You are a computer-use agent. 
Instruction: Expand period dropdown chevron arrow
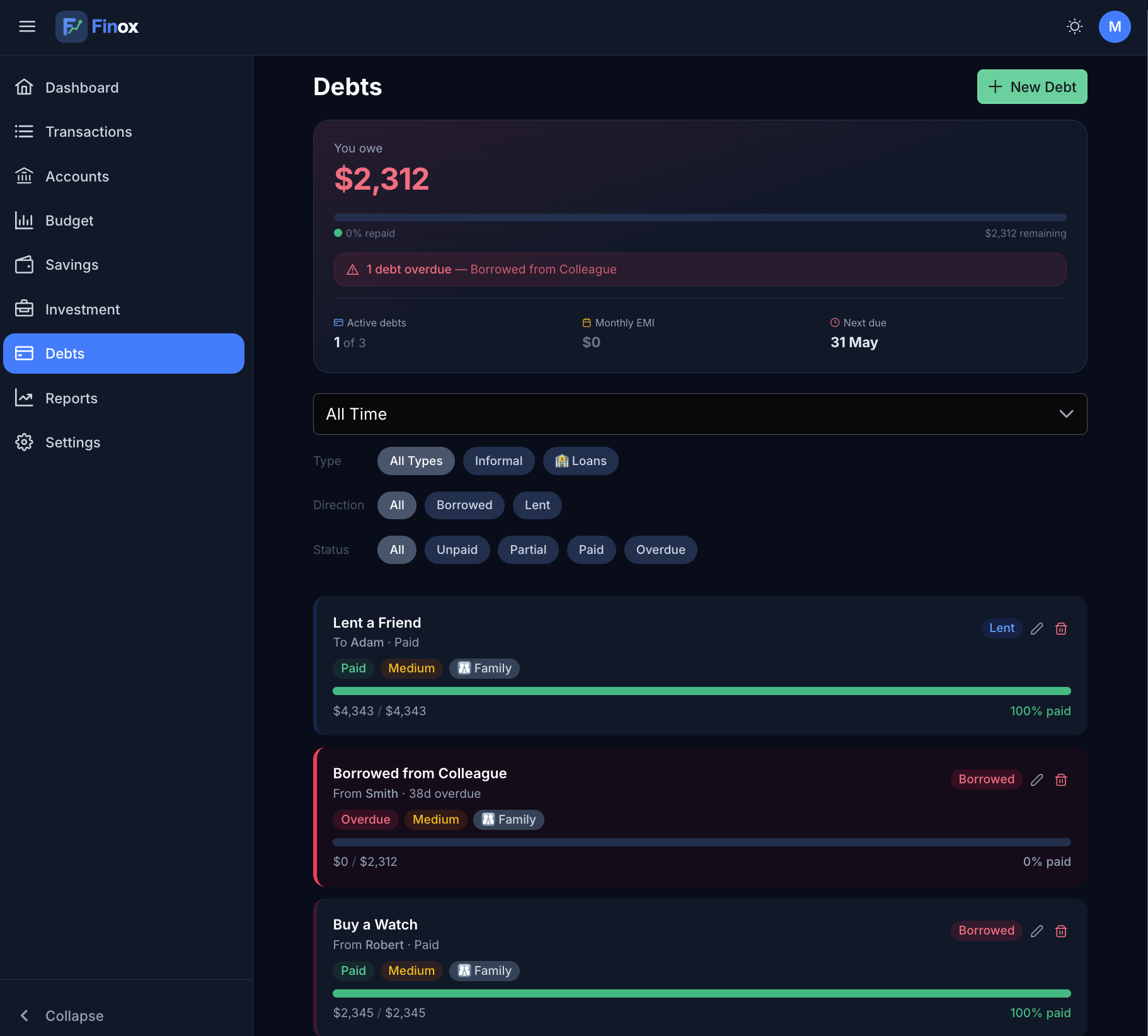pos(1066,414)
